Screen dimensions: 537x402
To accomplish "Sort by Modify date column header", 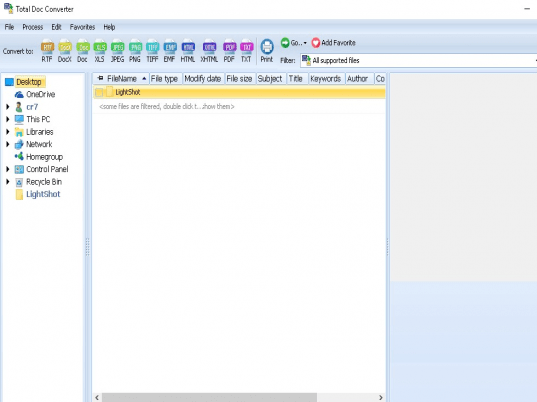I will [x=203, y=79].
